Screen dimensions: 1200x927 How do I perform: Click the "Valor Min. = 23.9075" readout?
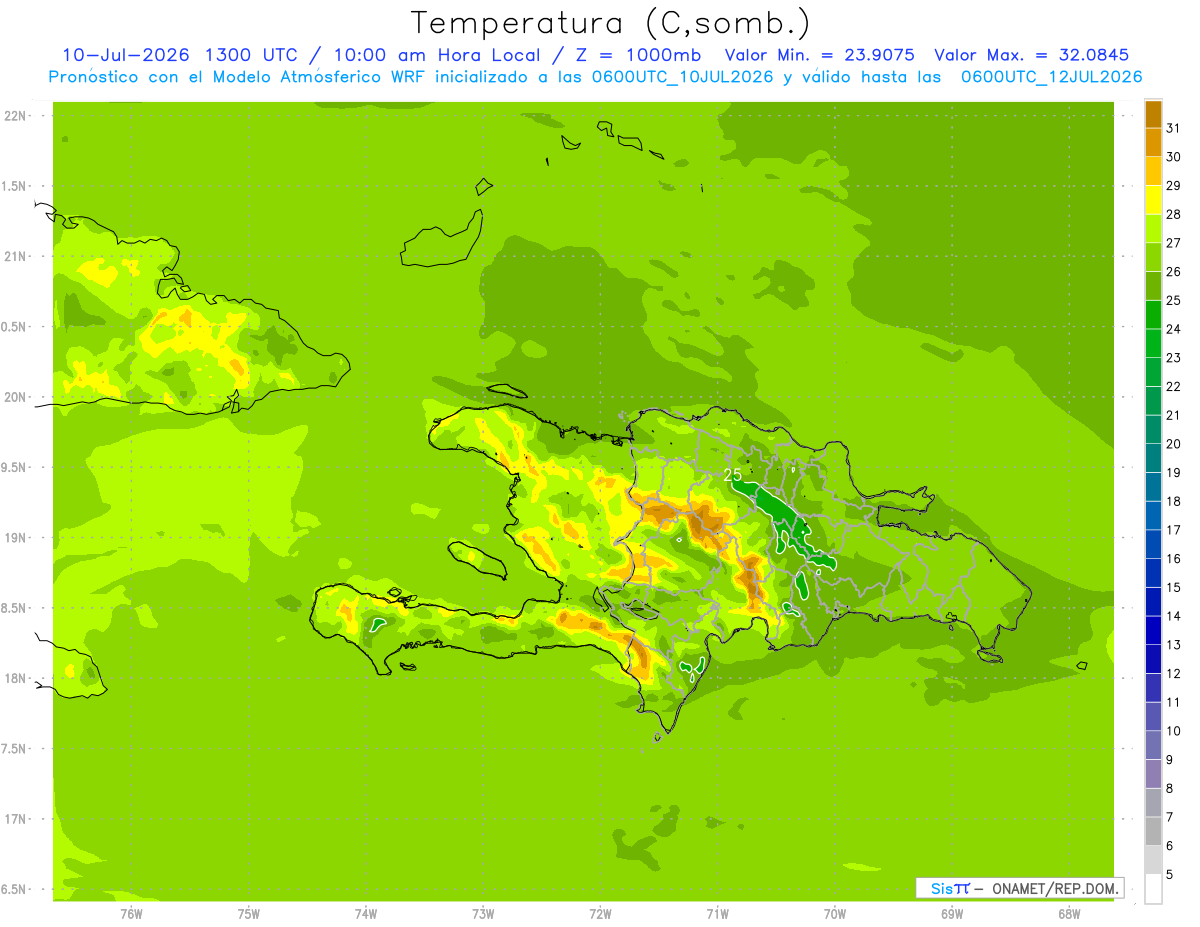(x=819, y=55)
